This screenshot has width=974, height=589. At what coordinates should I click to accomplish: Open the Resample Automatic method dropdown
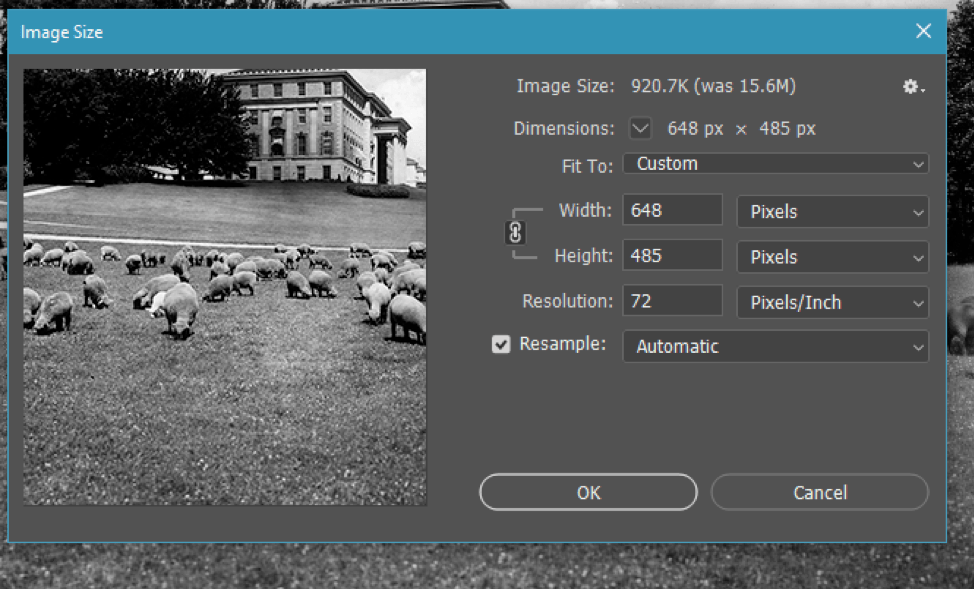[776, 346]
